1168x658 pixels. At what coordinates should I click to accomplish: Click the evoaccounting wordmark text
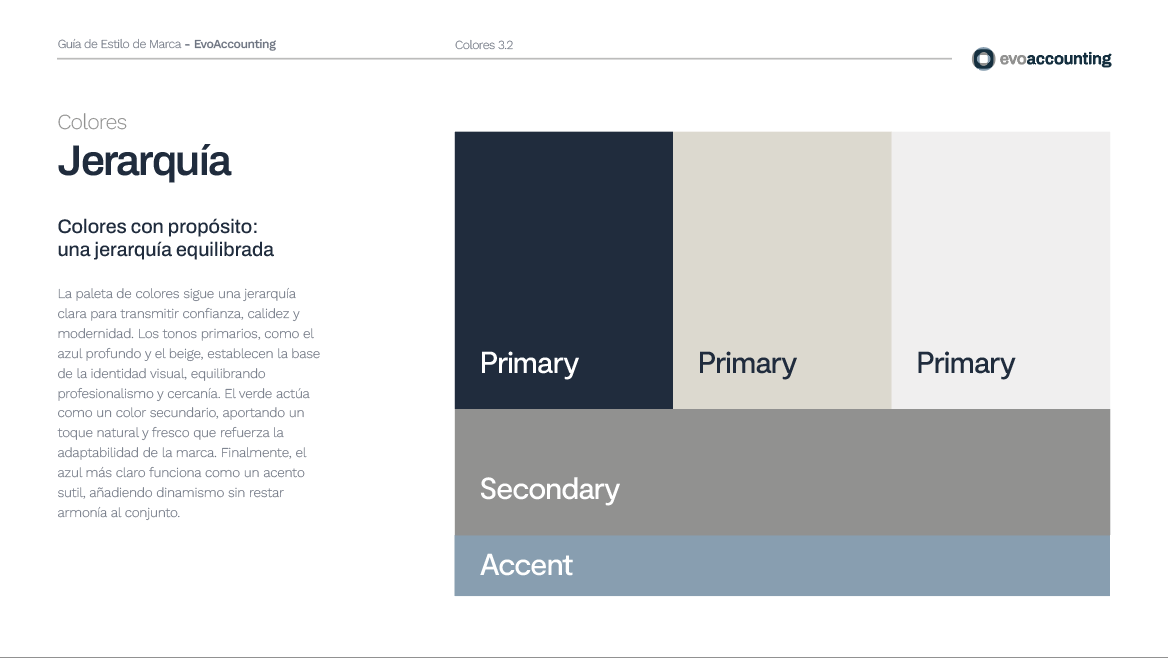(x=1055, y=59)
